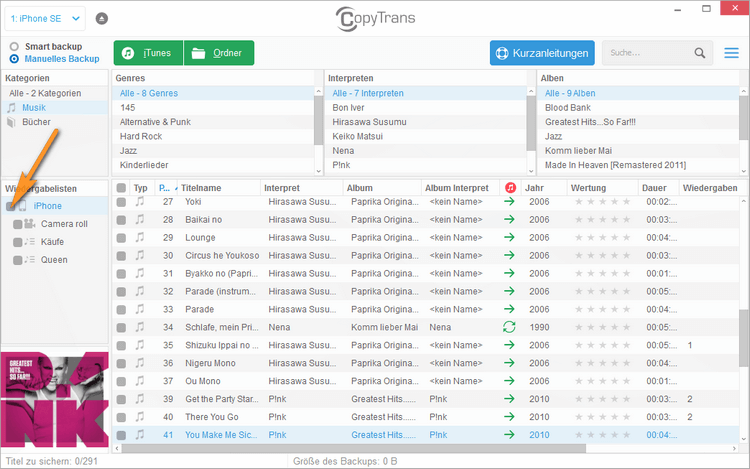Screen dimensions: 750x469
Task: Check the checkbox for track Yoki
Action: (x=121, y=202)
